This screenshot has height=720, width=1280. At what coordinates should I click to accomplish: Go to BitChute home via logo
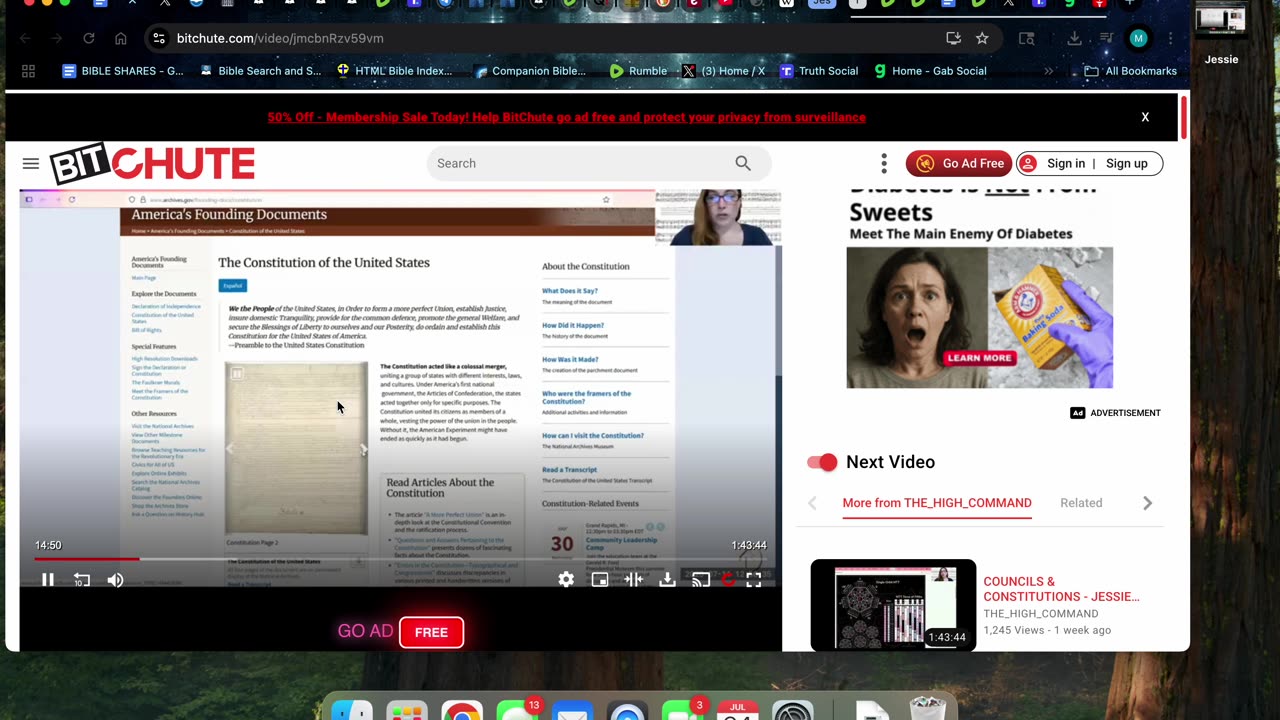pyautogui.click(x=152, y=164)
